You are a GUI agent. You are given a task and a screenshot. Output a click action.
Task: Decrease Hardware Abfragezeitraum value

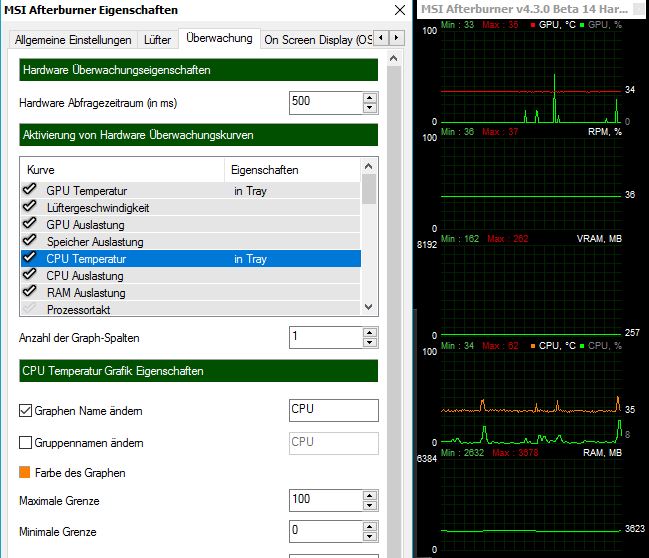370,108
